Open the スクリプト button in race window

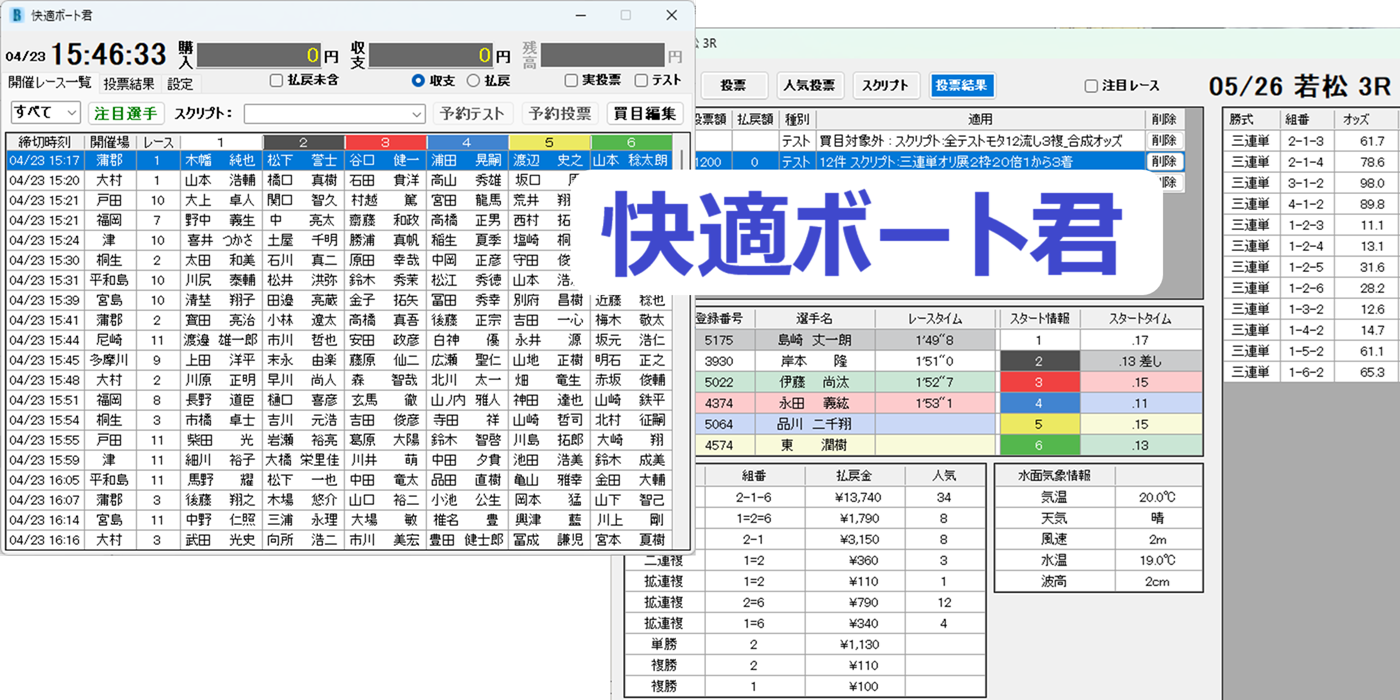point(884,86)
